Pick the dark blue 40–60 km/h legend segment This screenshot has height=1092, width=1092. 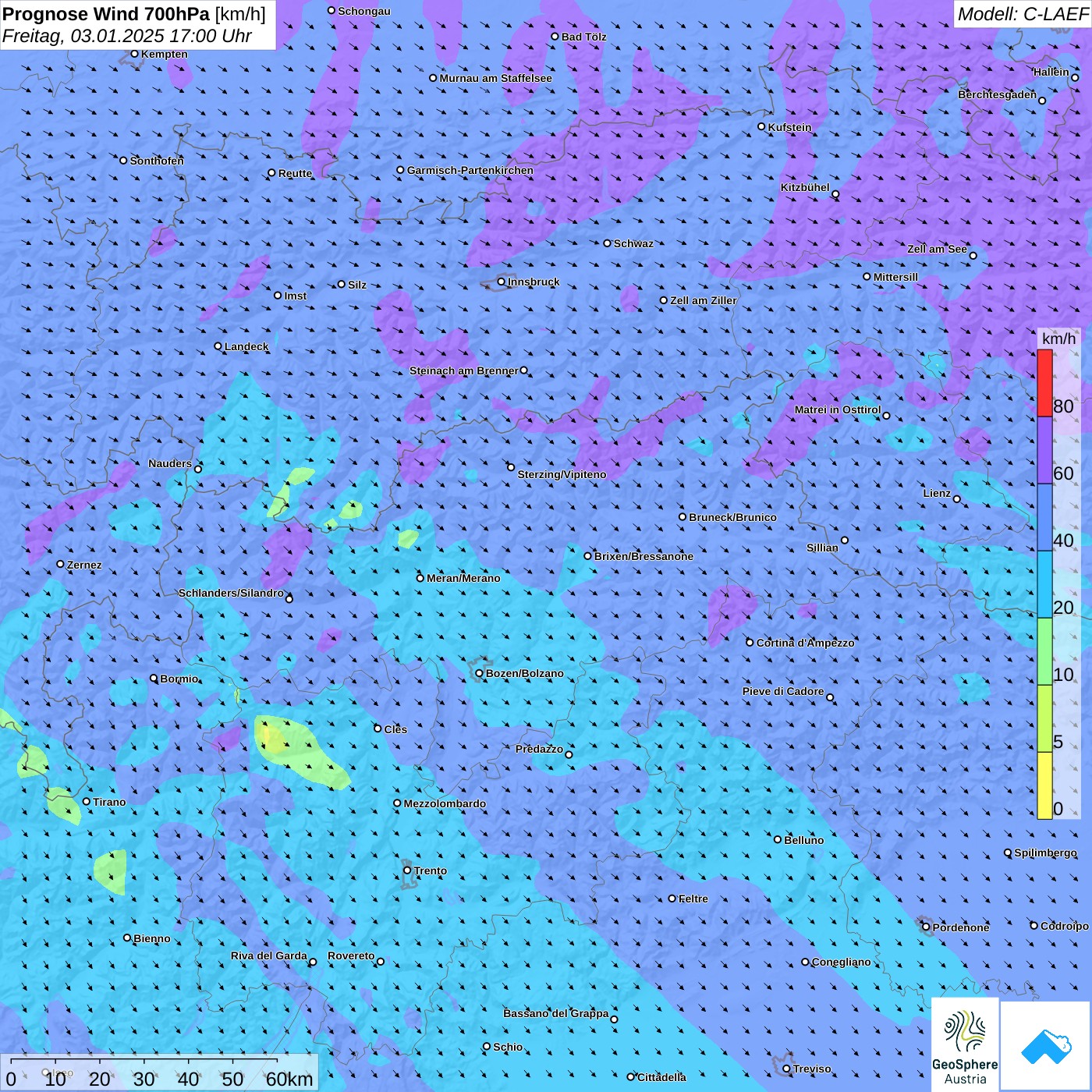[x=1044, y=518]
